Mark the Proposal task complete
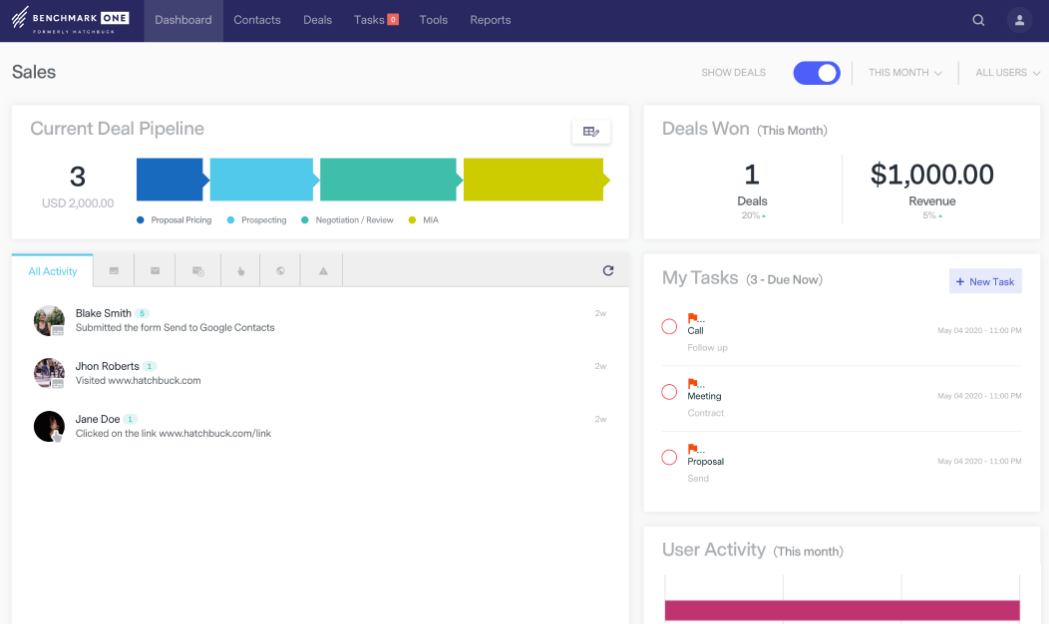 tap(669, 457)
